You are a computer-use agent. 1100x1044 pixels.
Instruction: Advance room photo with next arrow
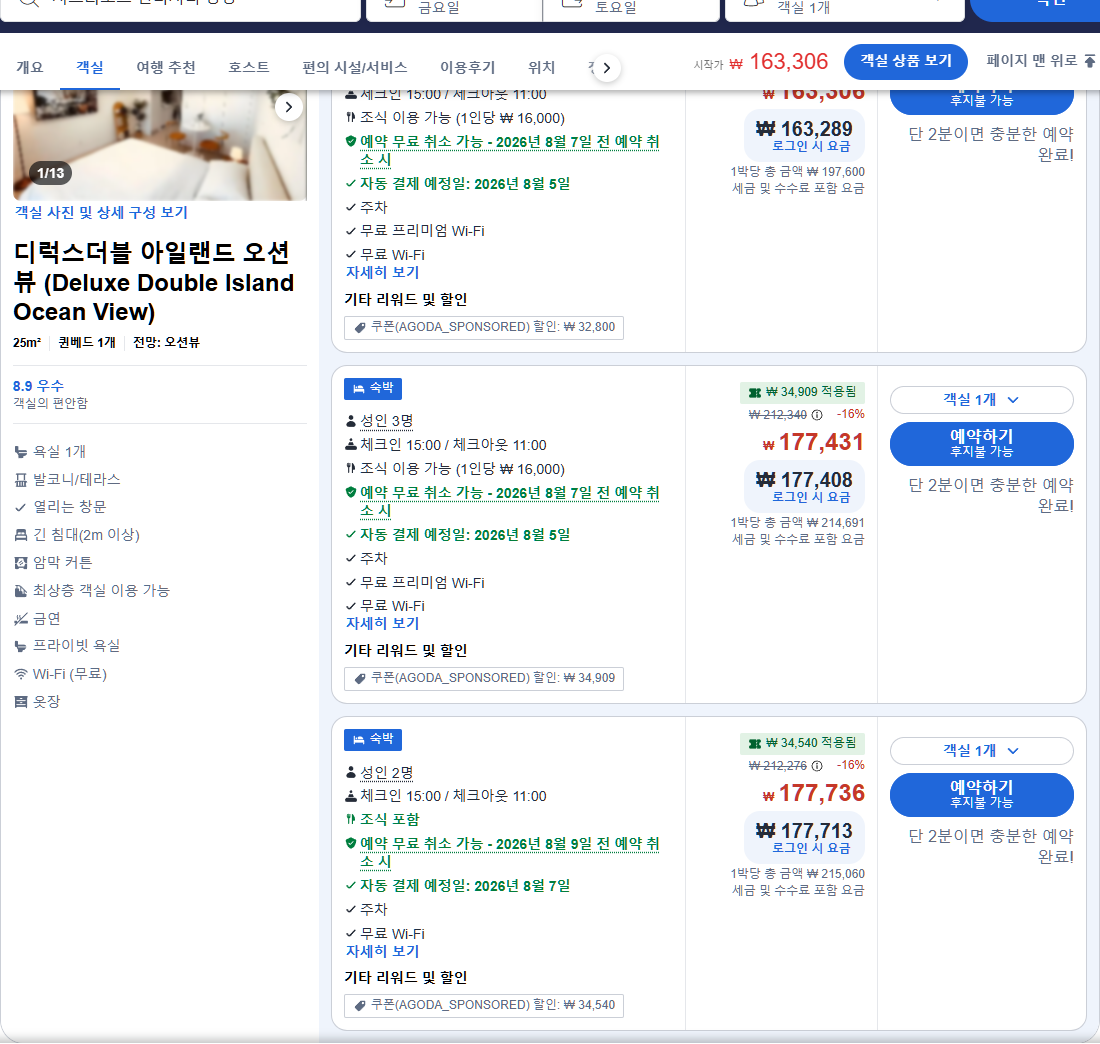coord(288,107)
